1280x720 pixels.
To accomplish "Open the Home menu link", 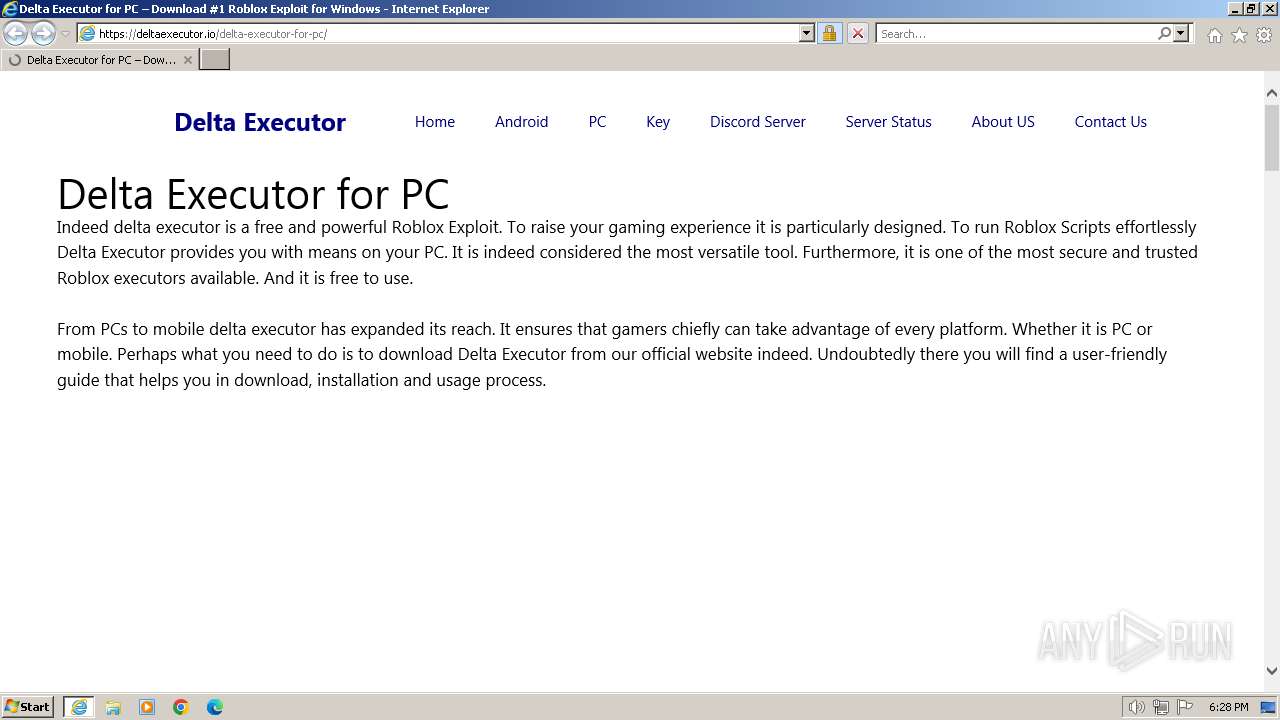I will (435, 122).
